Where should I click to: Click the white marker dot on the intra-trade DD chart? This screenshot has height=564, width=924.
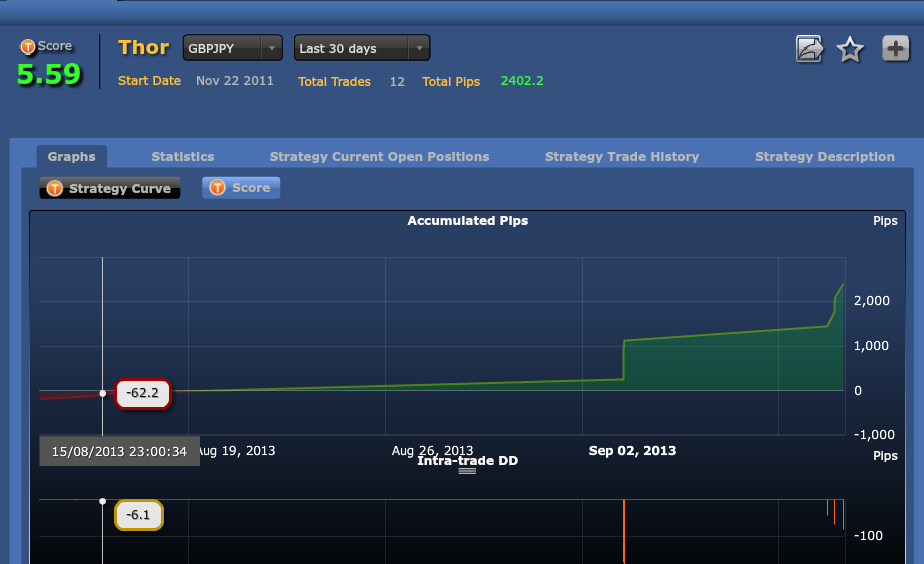pos(103,501)
